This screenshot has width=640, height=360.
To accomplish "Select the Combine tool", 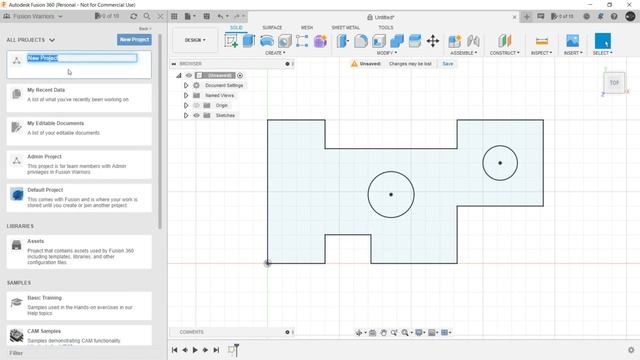I will [397, 41].
